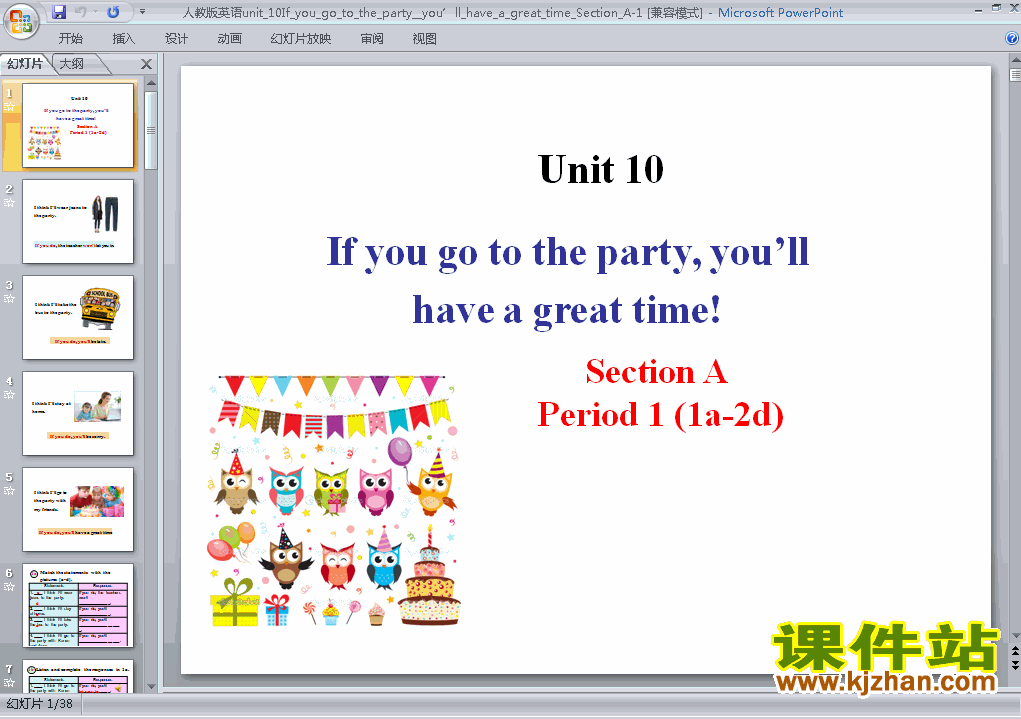Select the slide 6 thumbnail with the table
The width and height of the screenshot is (1021, 719).
(x=78, y=606)
